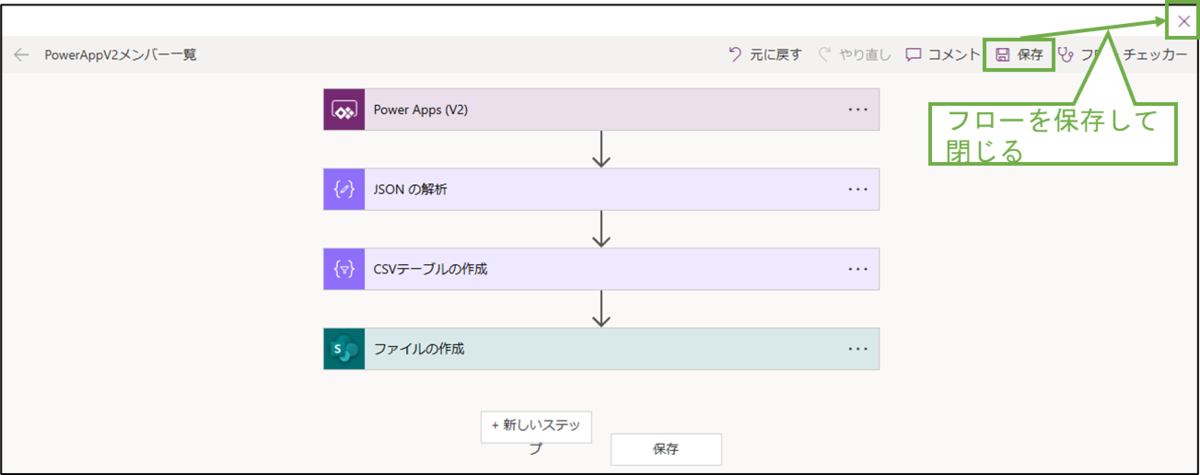
Task: Click the arrow between JSON の解析 and CSVテーブルの作成
Action: [601, 229]
